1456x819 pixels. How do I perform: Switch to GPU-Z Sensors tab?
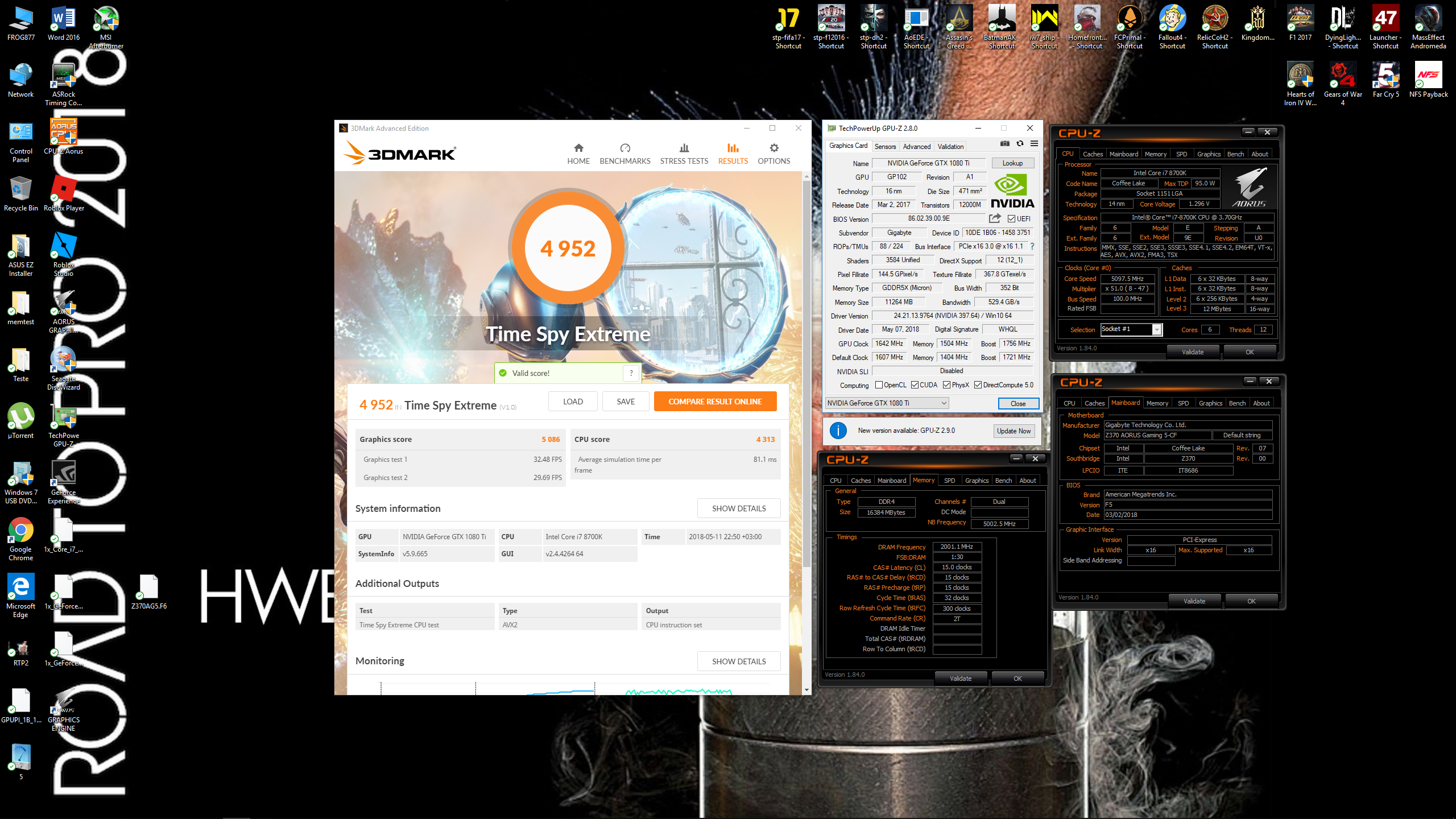[x=885, y=147]
